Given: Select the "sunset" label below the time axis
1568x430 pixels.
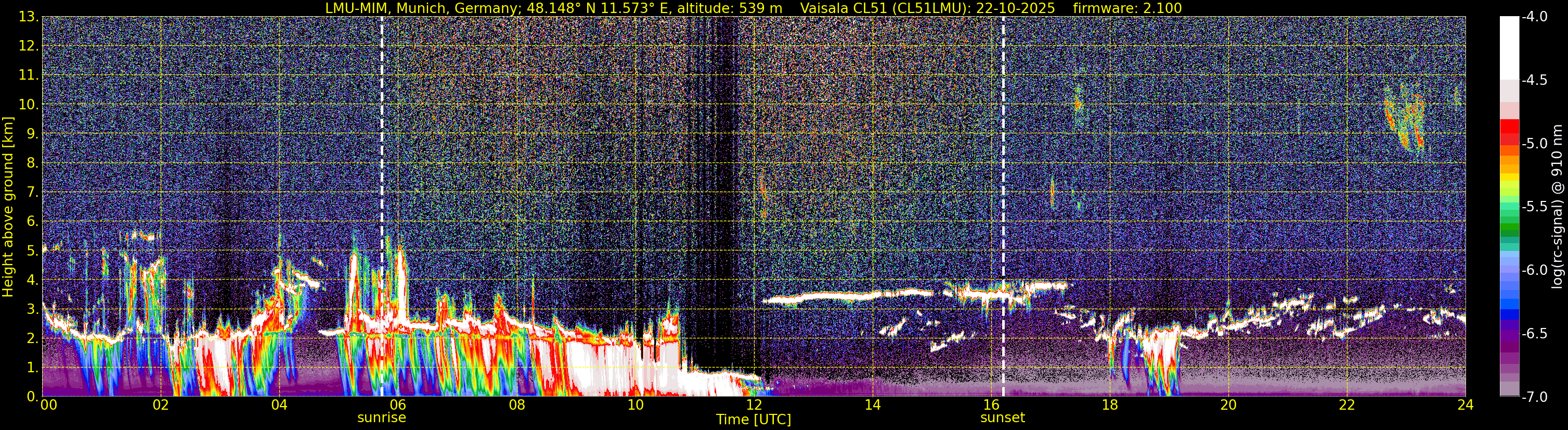Looking at the screenshot, I should [x=1003, y=418].
